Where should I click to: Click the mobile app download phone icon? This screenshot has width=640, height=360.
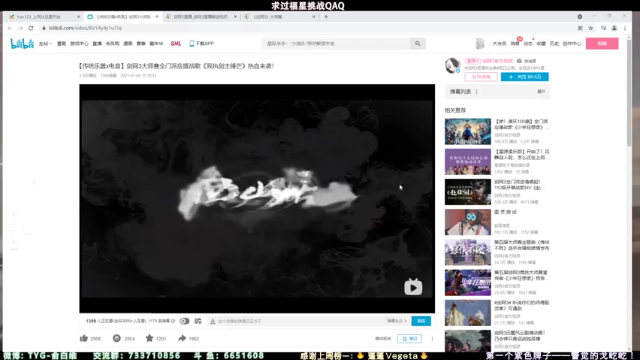(191, 43)
